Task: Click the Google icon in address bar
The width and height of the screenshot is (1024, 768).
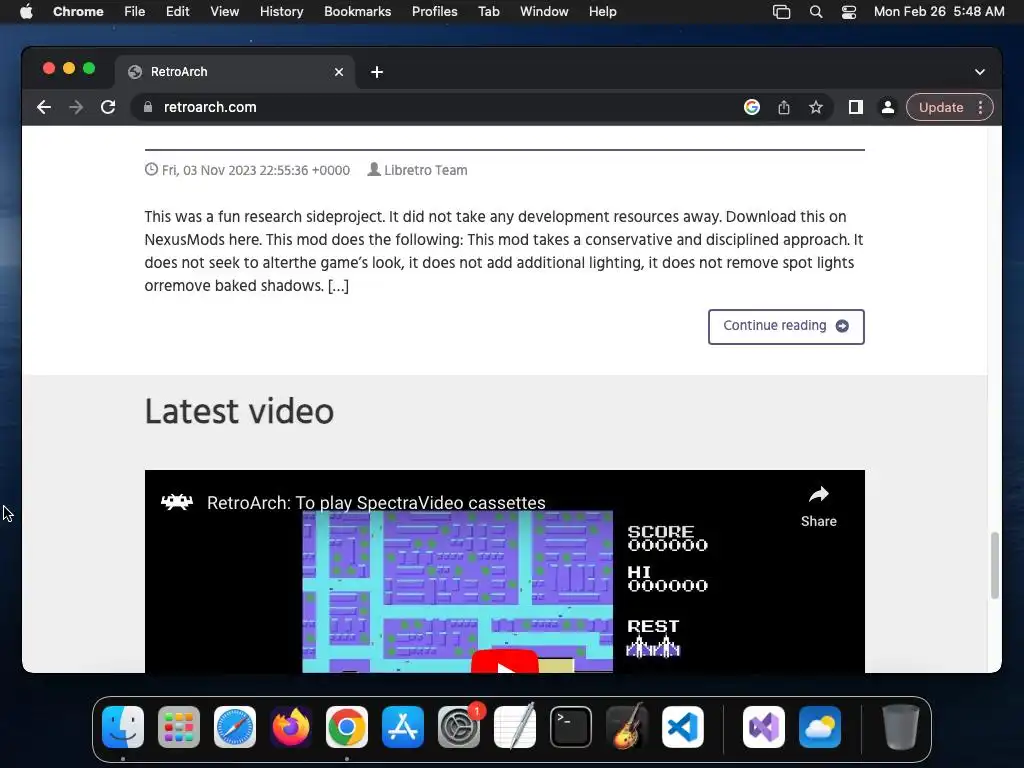Action: click(x=752, y=107)
